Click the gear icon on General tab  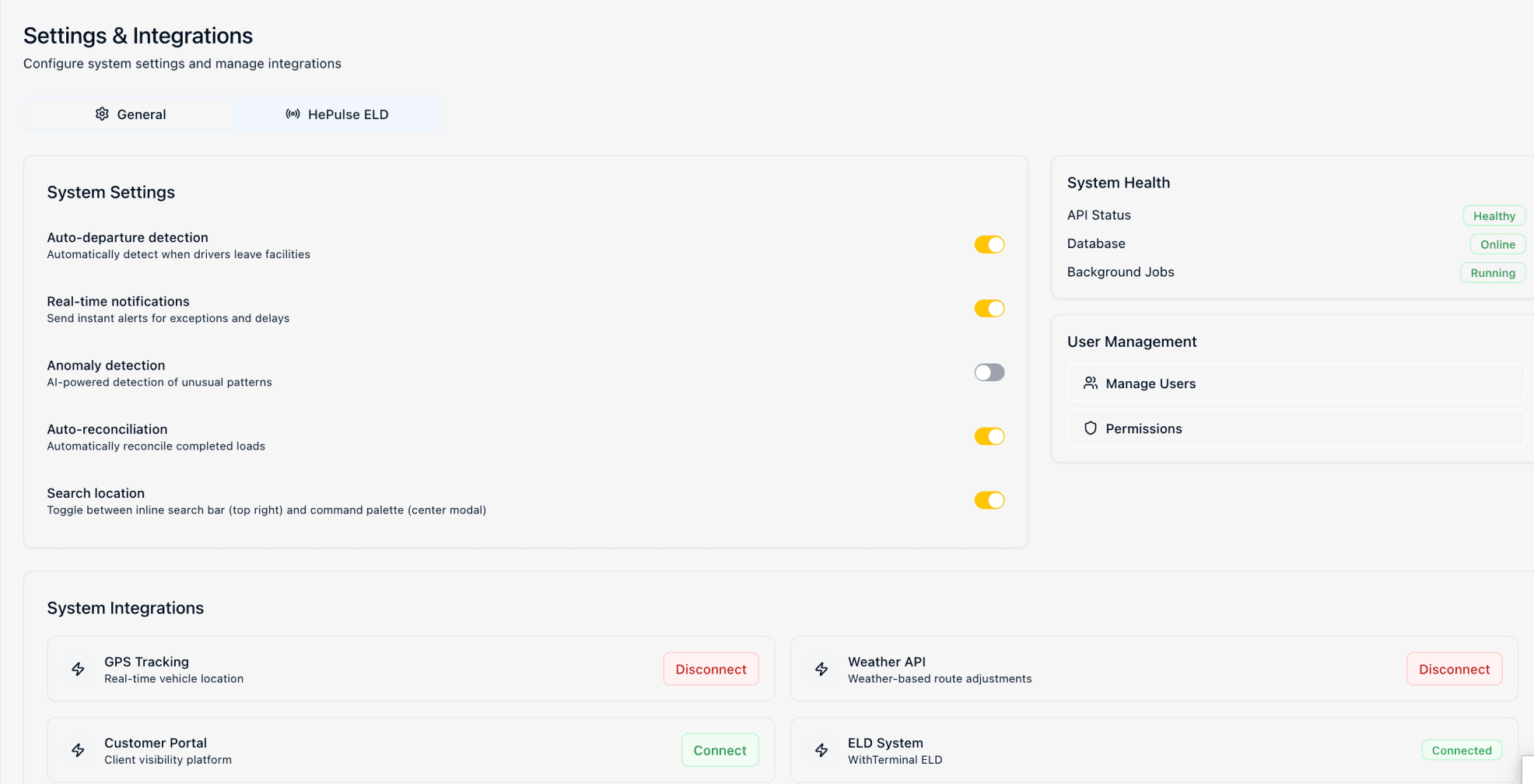[x=102, y=114]
